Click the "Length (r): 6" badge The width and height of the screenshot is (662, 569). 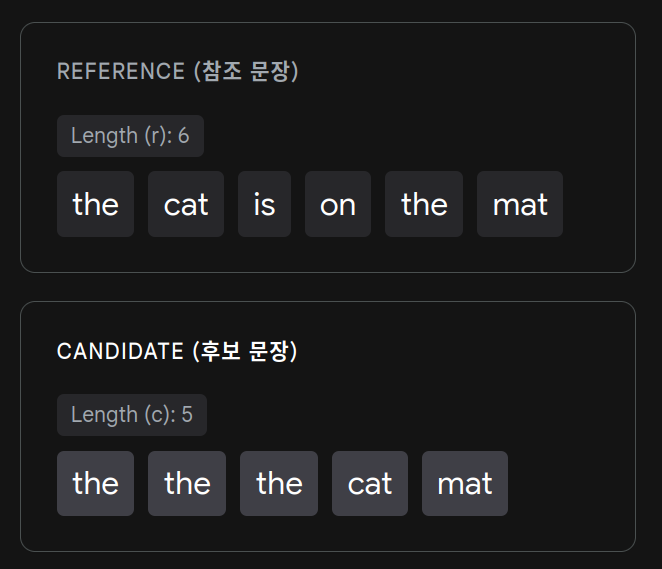(x=130, y=136)
